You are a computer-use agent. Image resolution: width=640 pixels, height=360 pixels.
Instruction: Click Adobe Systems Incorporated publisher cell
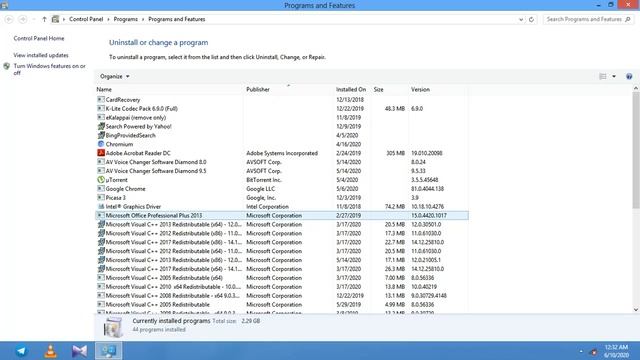coord(282,153)
